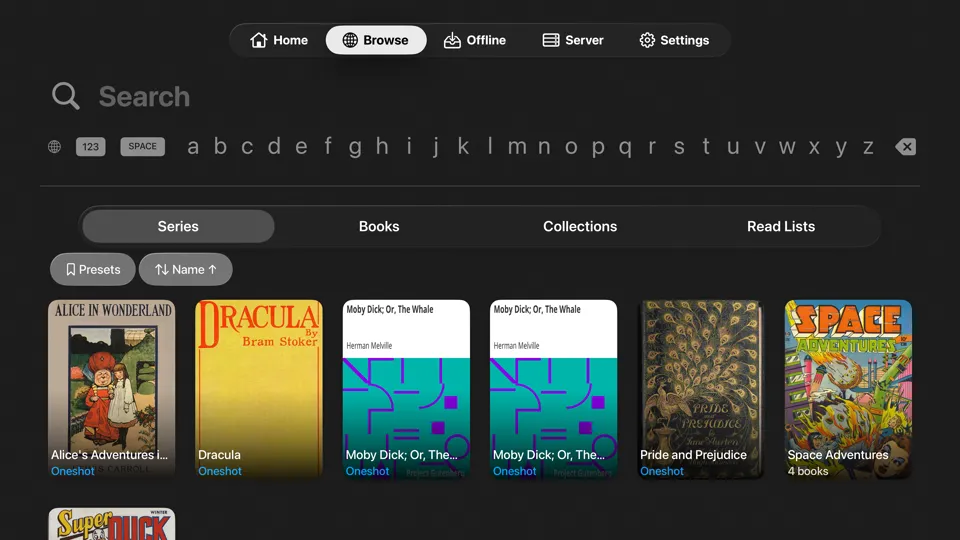Open the Super Duck series cover
Viewport: 960px width, 540px height.
pos(111,524)
